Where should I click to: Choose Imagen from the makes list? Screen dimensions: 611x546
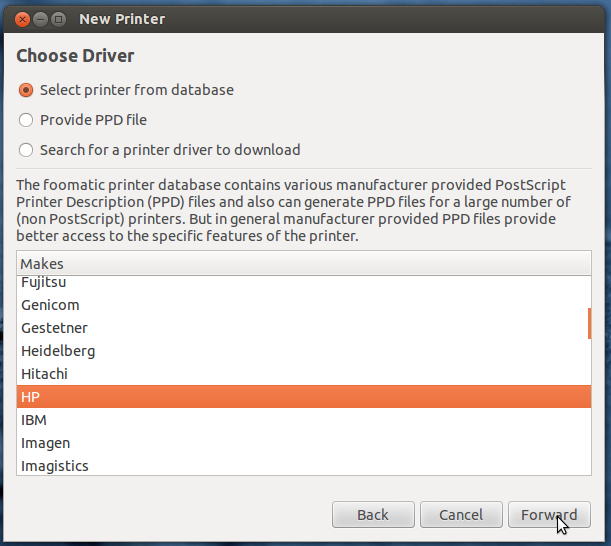coord(304,443)
